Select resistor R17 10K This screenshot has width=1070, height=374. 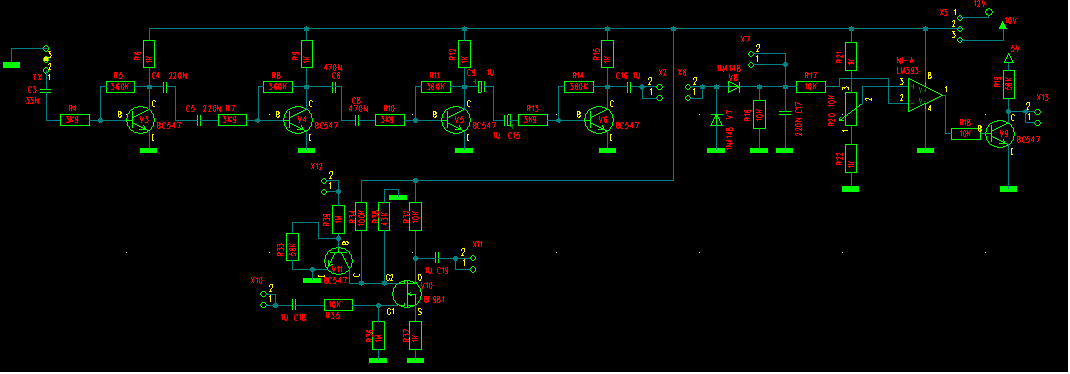coord(812,87)
